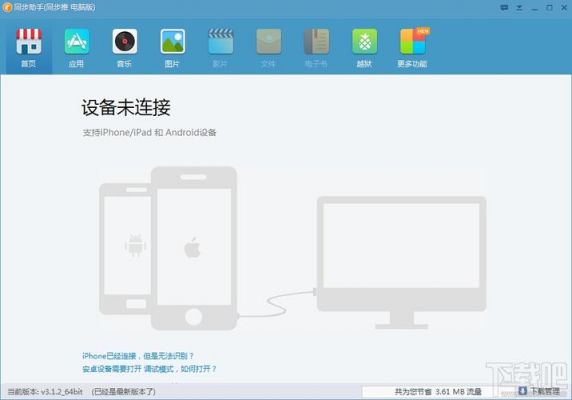
Task: Click the Android phone illustration
Action: tap(125, 249)
